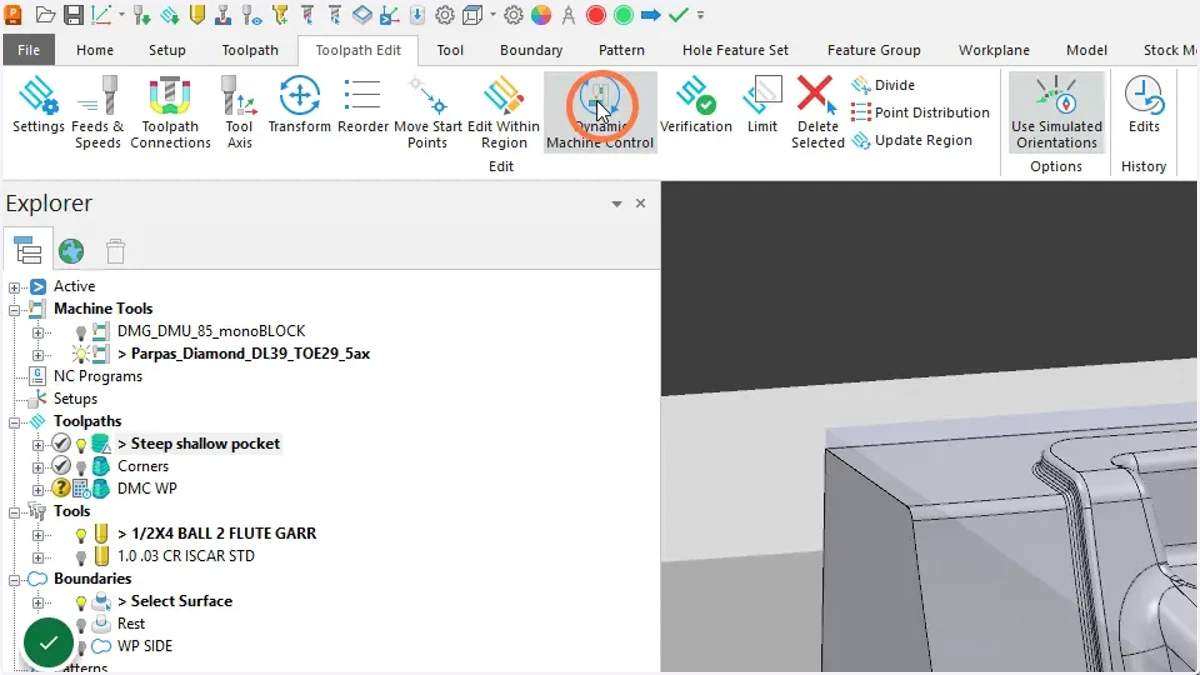Toggle light bulb for Select Surface boundary

coord(81,602)
